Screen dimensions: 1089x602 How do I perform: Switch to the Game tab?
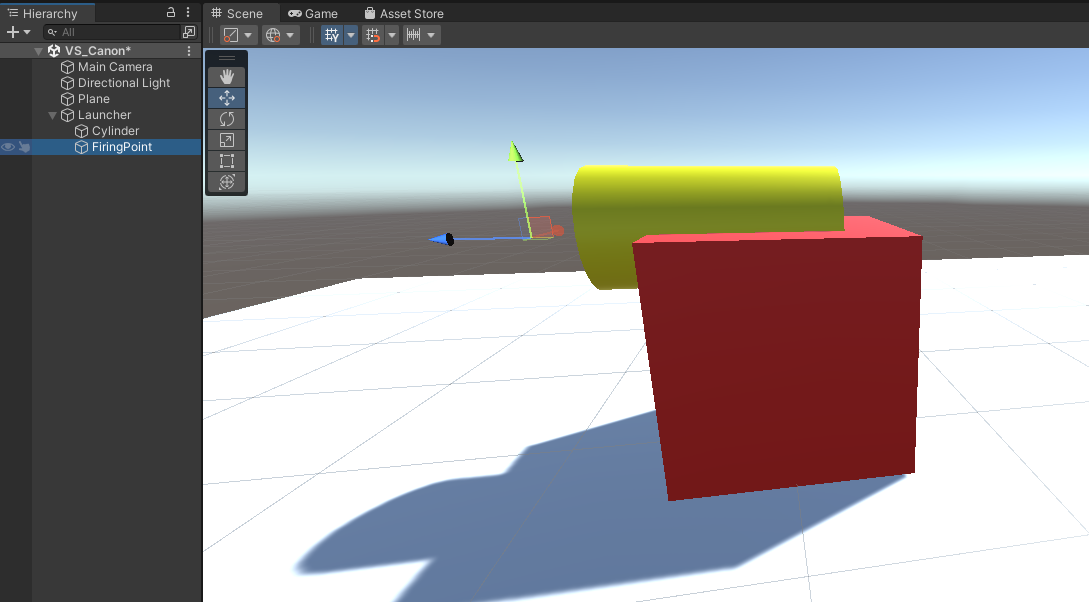pos(313,13)
